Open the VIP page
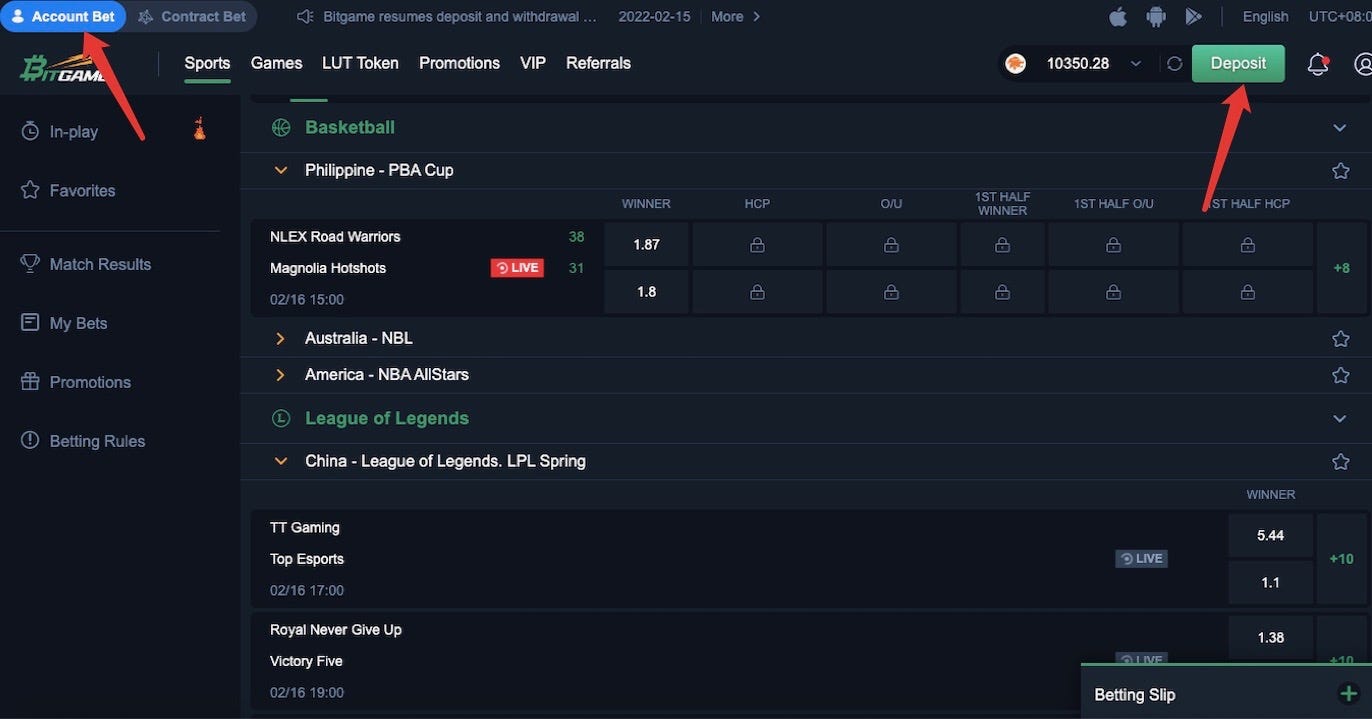 pos(533,63)
